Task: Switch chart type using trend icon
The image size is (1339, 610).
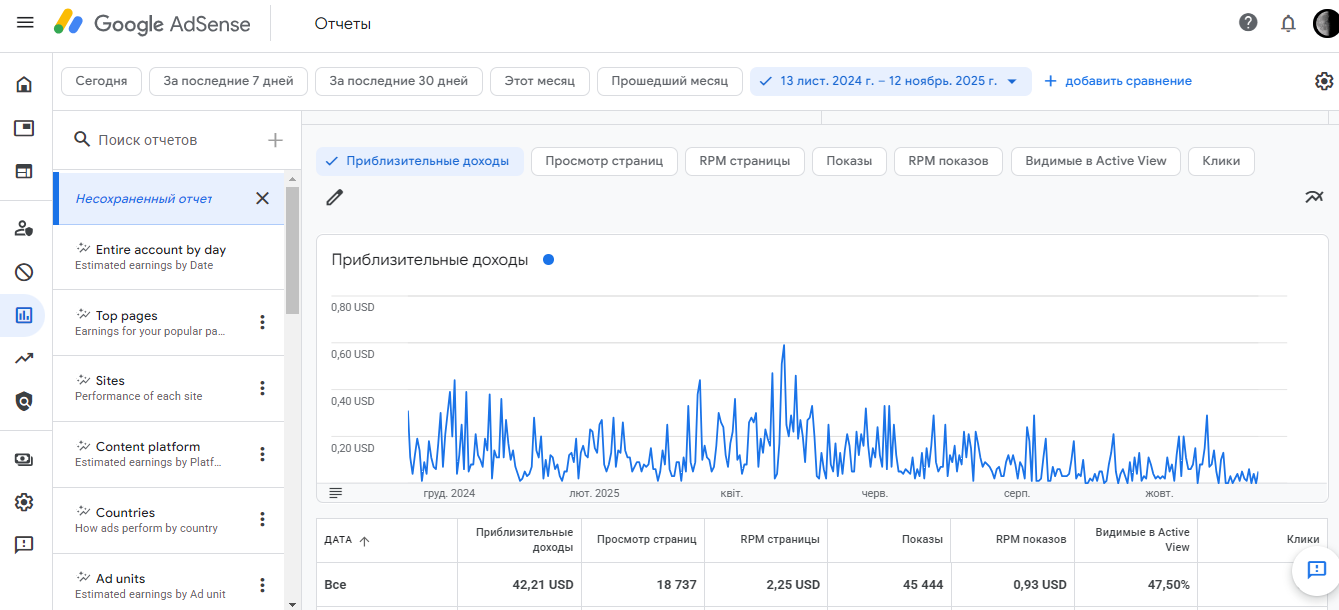Action: pos(1314,197)
